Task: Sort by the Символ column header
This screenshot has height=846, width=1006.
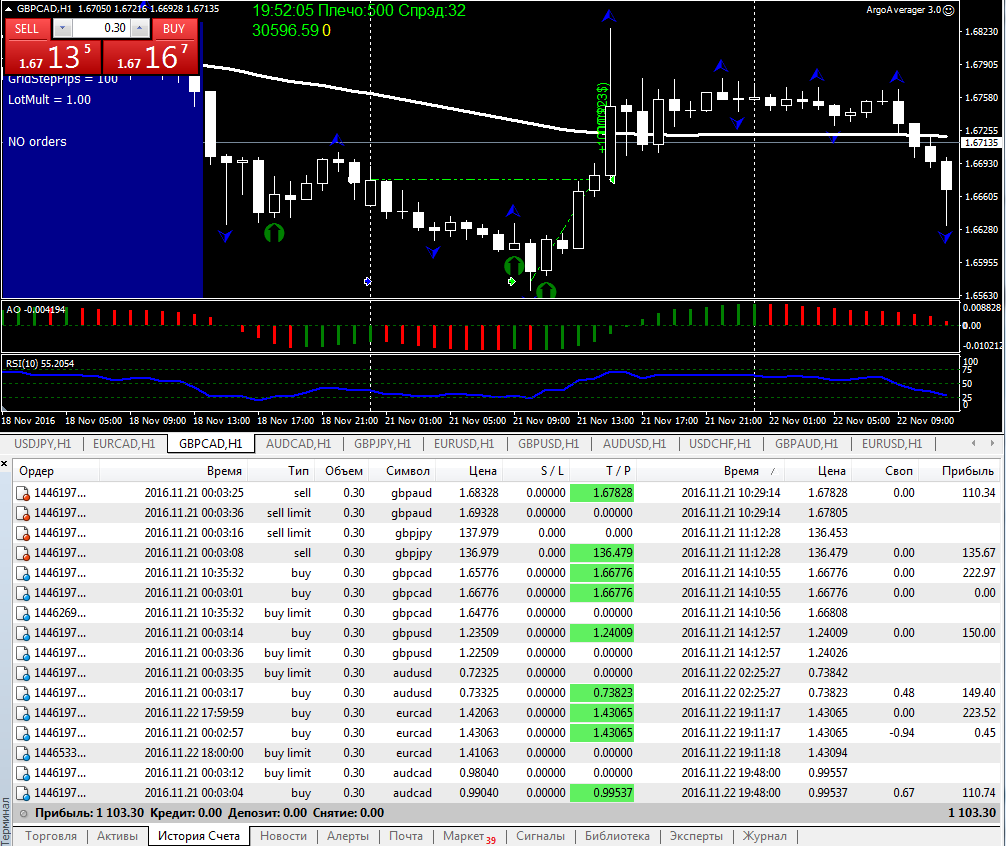Action: click(404, 471)
